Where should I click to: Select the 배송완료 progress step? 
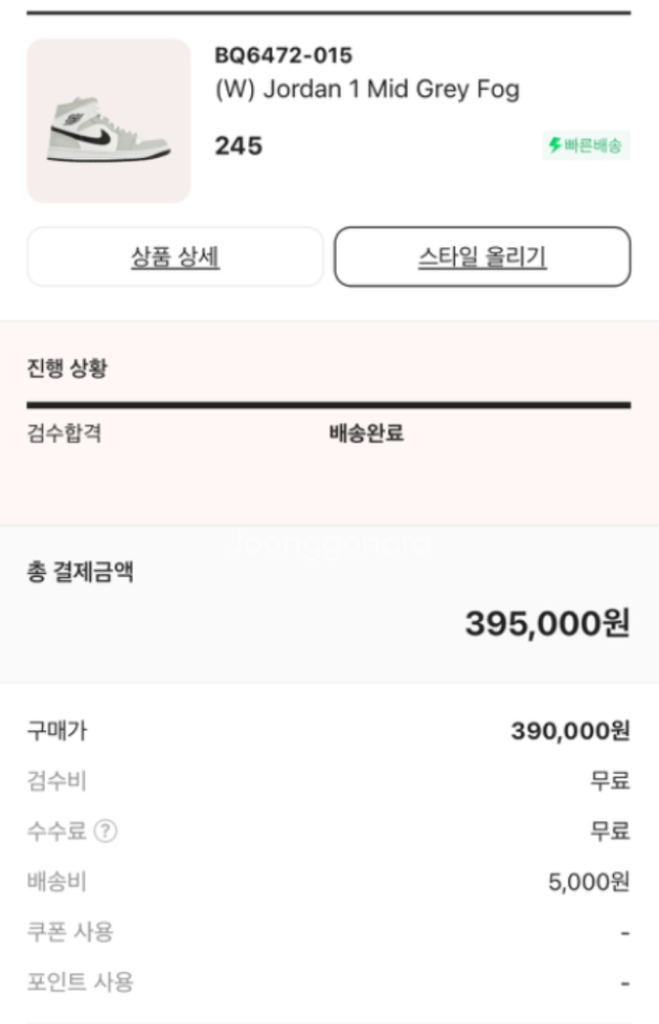[366, 434]
